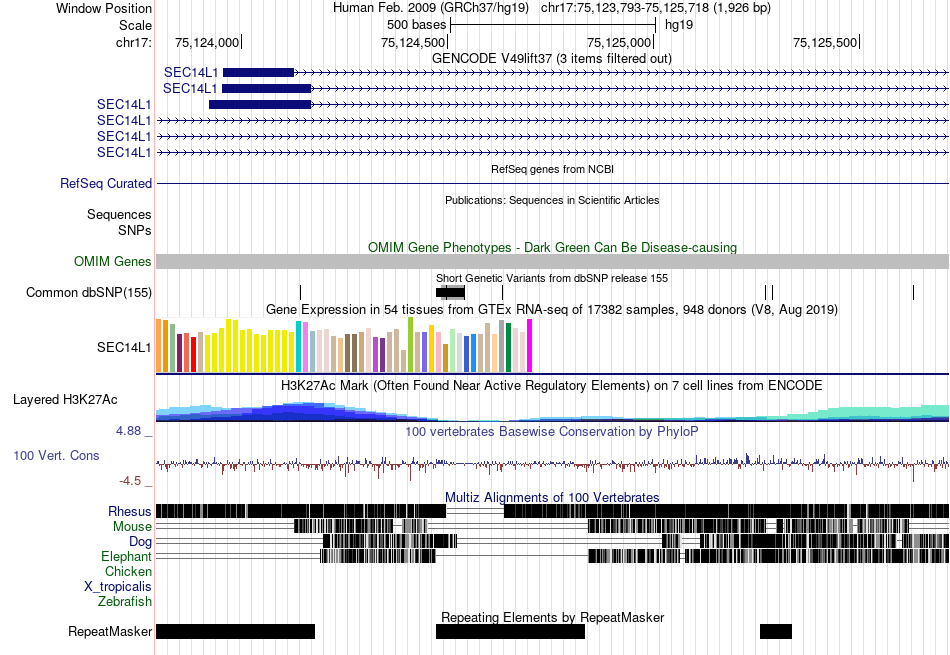950x655 pixels.
Task: Click the 'Mouse' alignment row label
Action: point(132,527)
